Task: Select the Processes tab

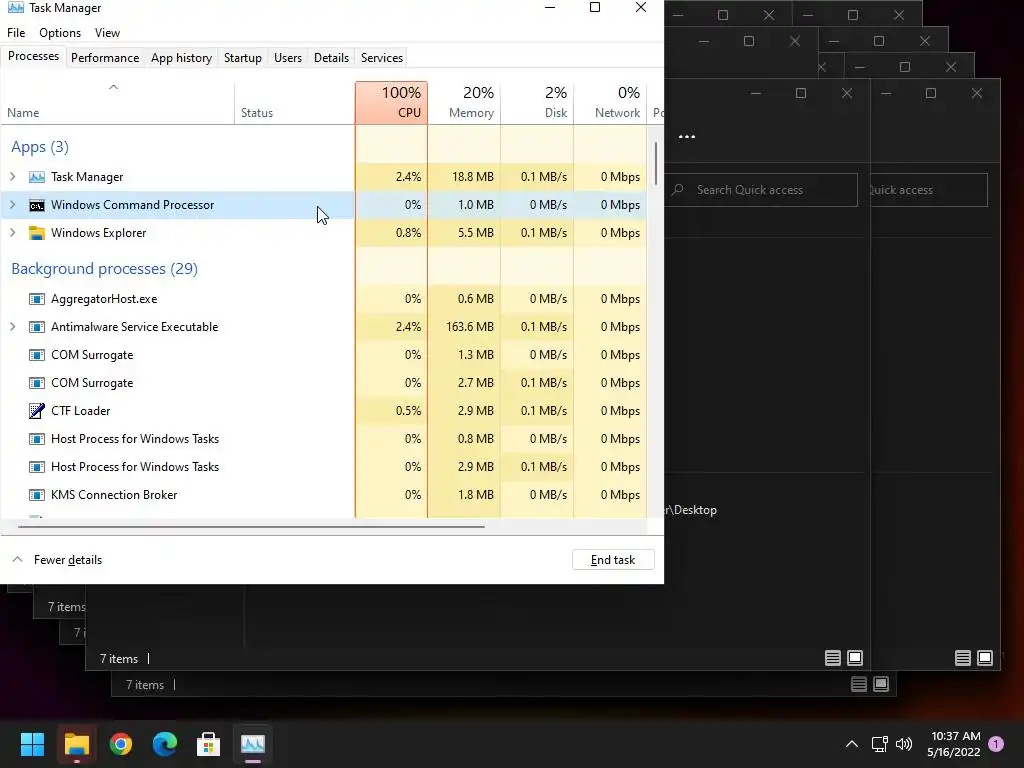Action: point(33,56)
